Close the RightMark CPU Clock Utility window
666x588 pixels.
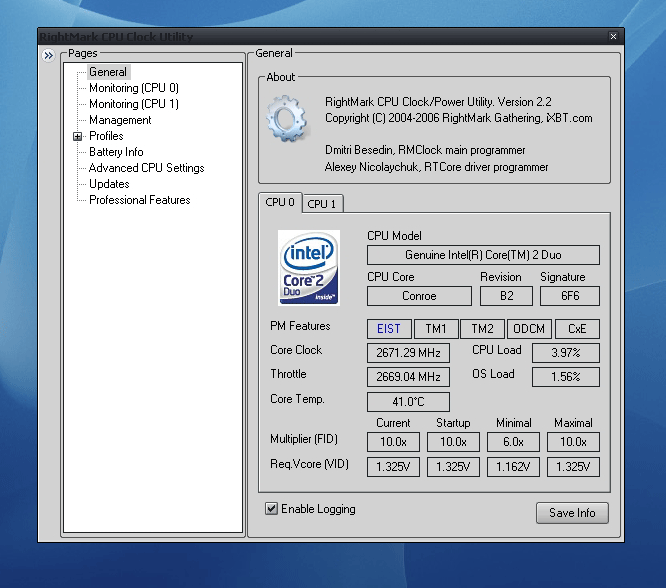tap(613, 37)
